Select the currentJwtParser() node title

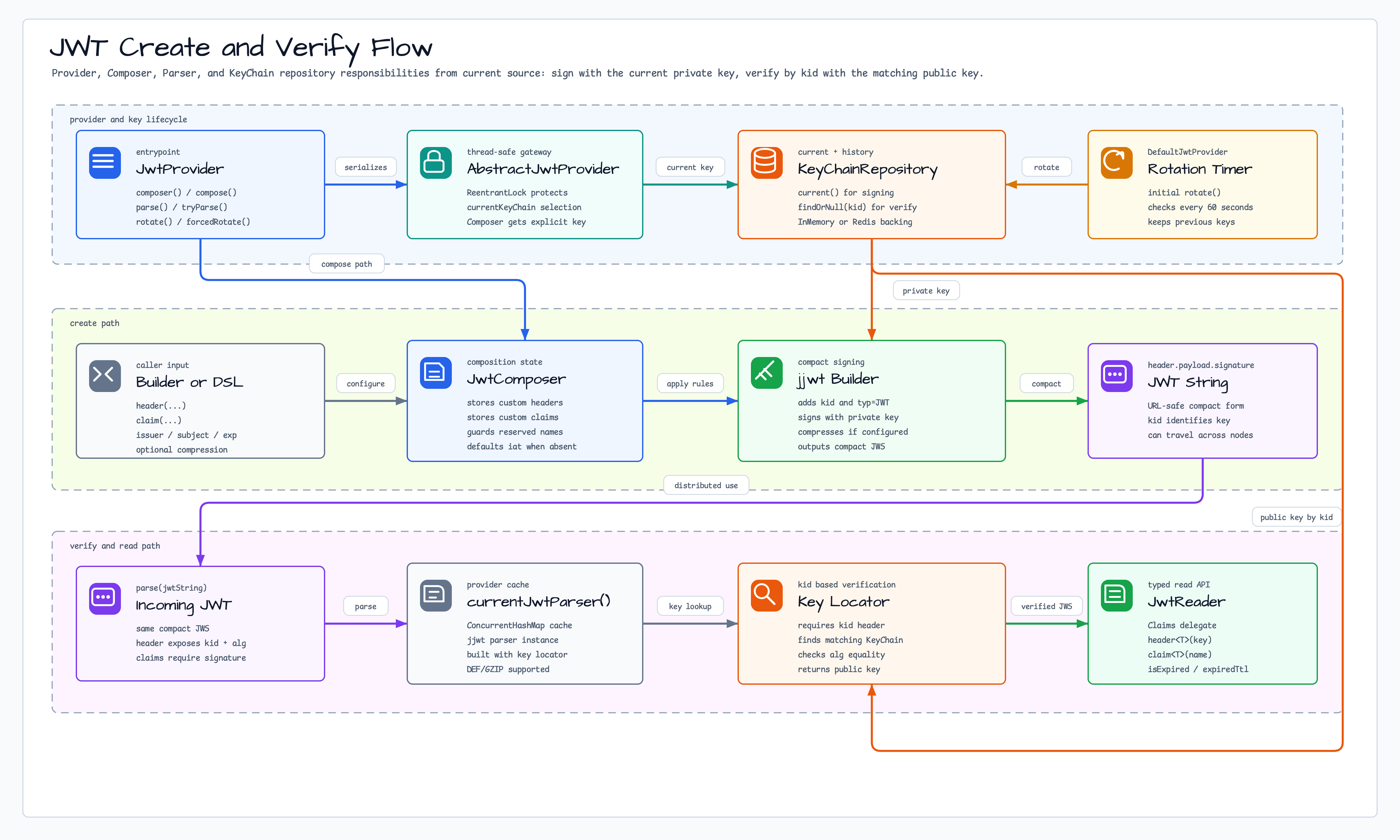coord(538,601)
